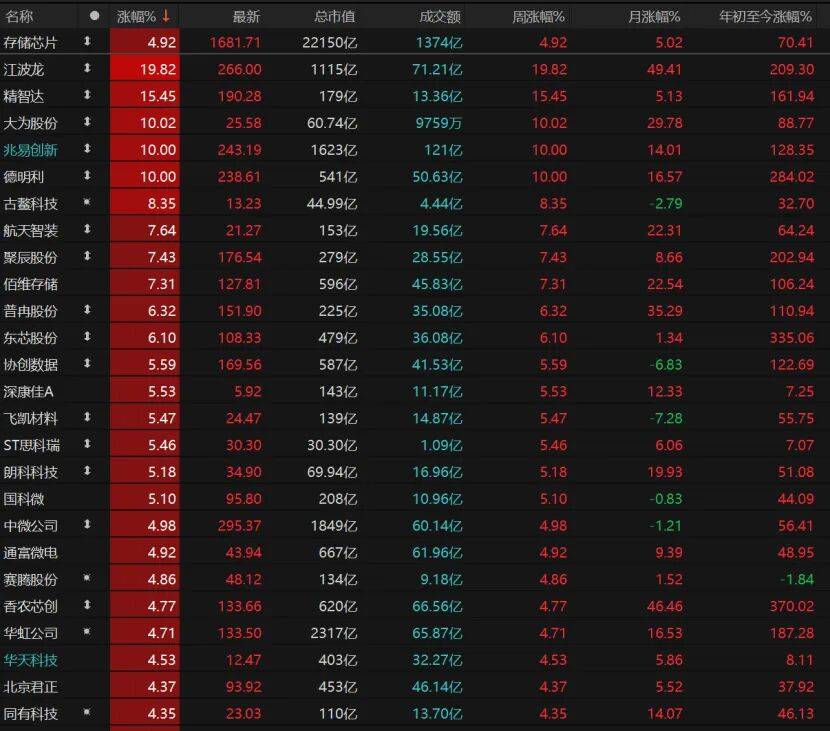This screenshot has height=731, width=830.
Task: Click the marker icon next to 香农芯创
Action: [x=87, y=606]
